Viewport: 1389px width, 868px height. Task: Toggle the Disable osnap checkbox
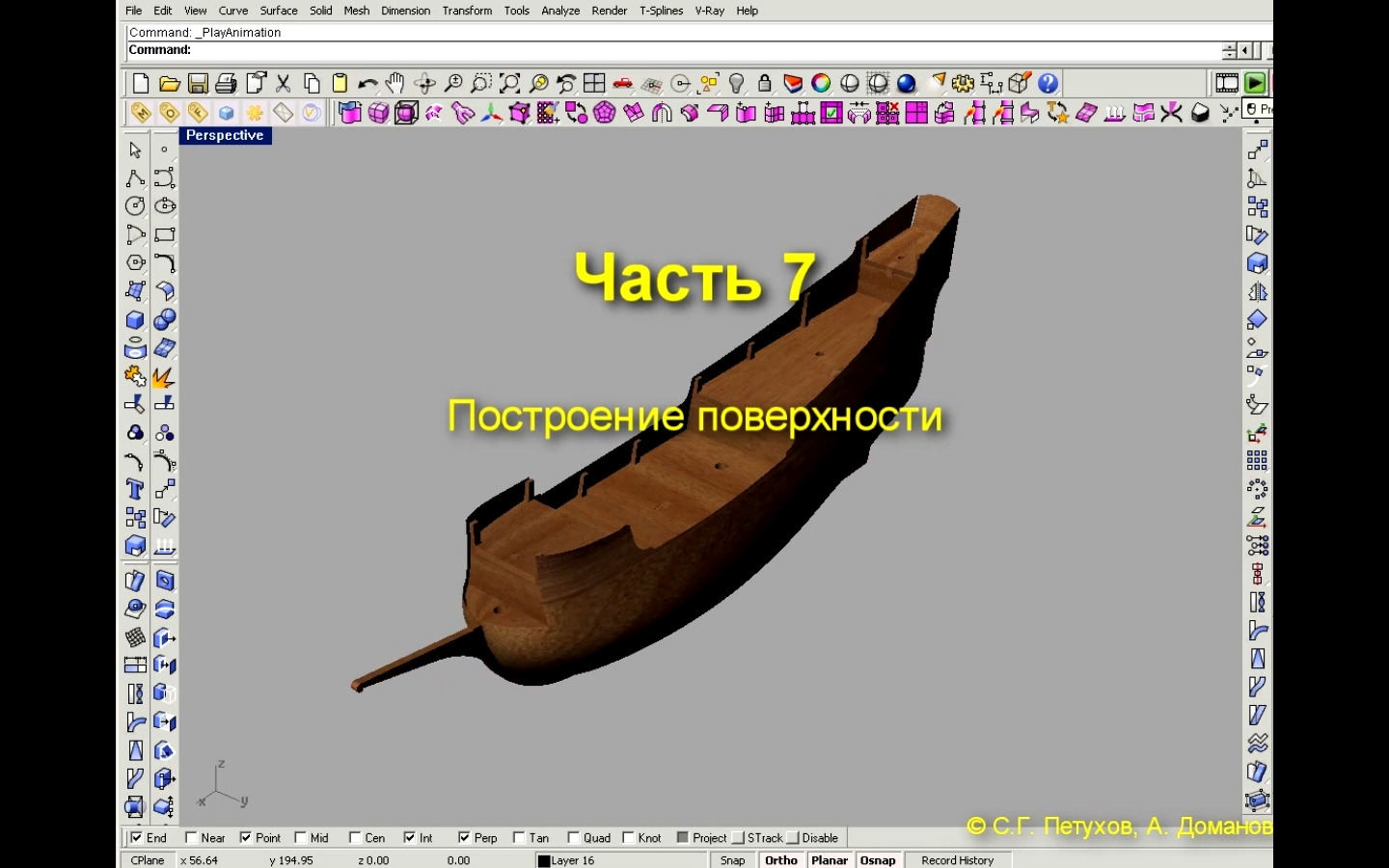click(x=793, y=838)
